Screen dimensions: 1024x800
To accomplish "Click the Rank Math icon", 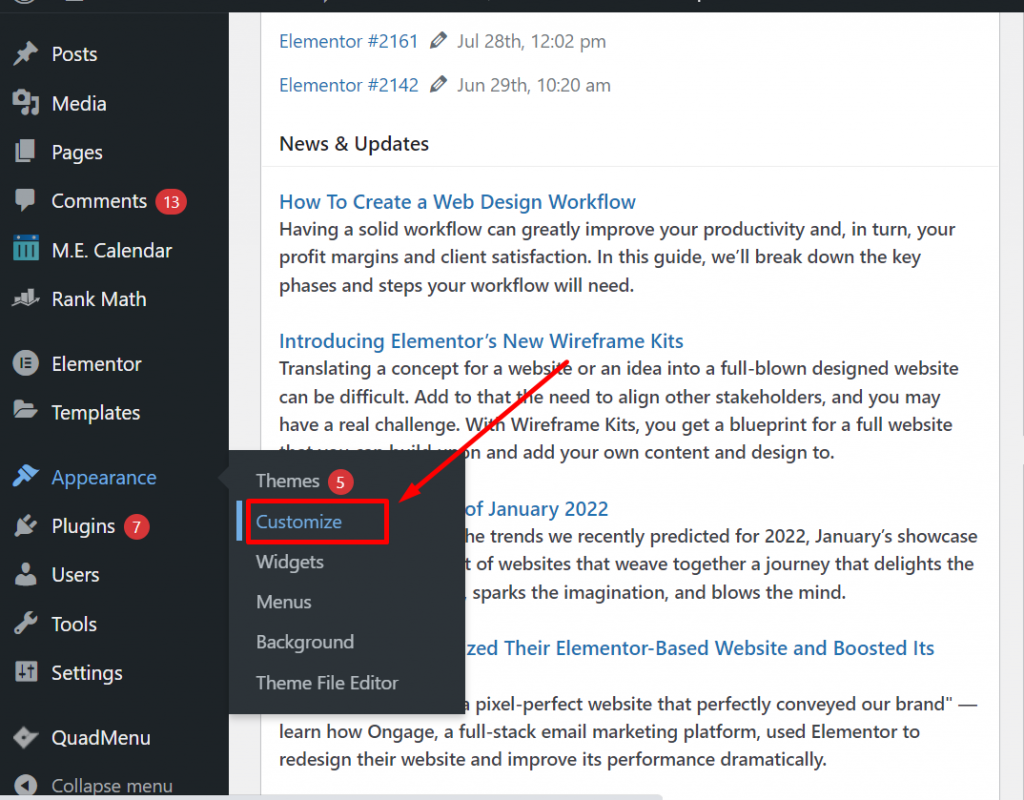I will [25, 299].
